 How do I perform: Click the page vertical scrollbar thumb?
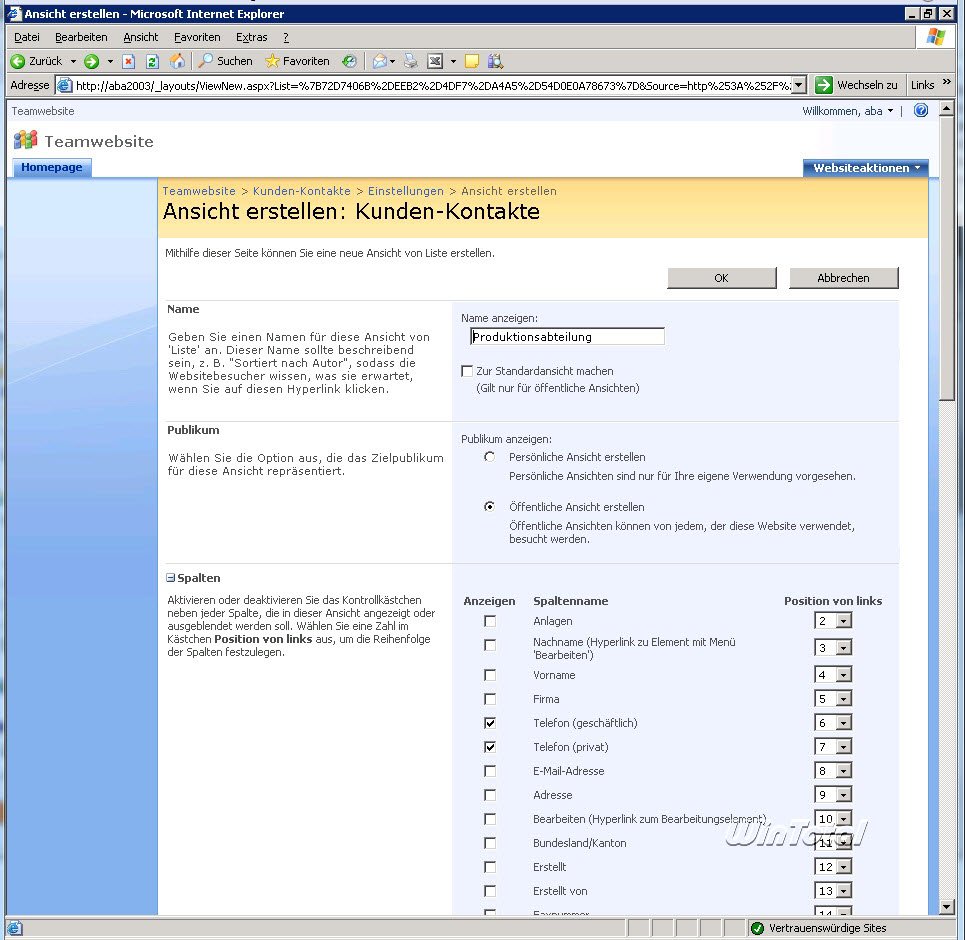click(947, 259)
